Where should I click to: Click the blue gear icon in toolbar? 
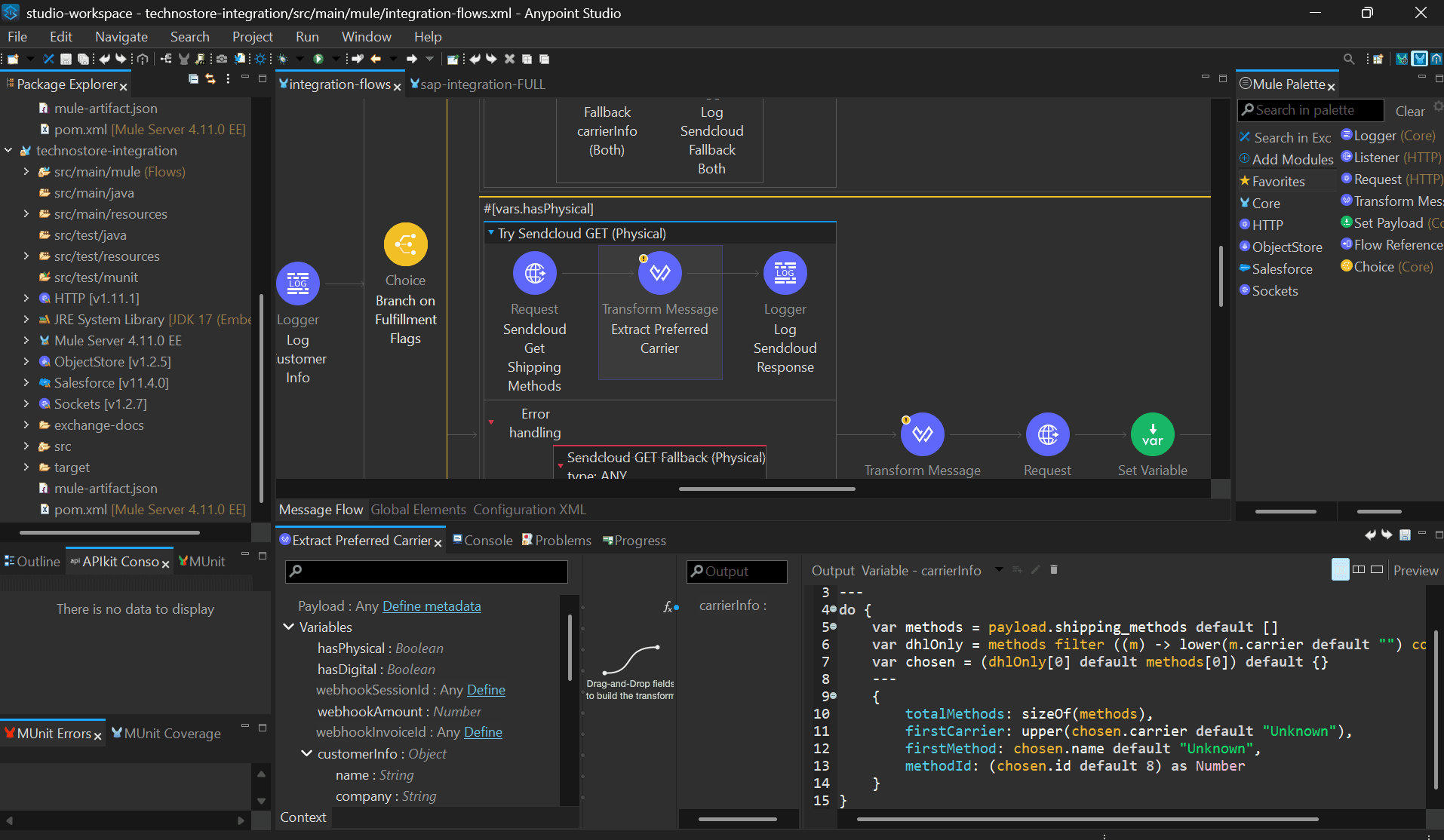coord(260,59)
